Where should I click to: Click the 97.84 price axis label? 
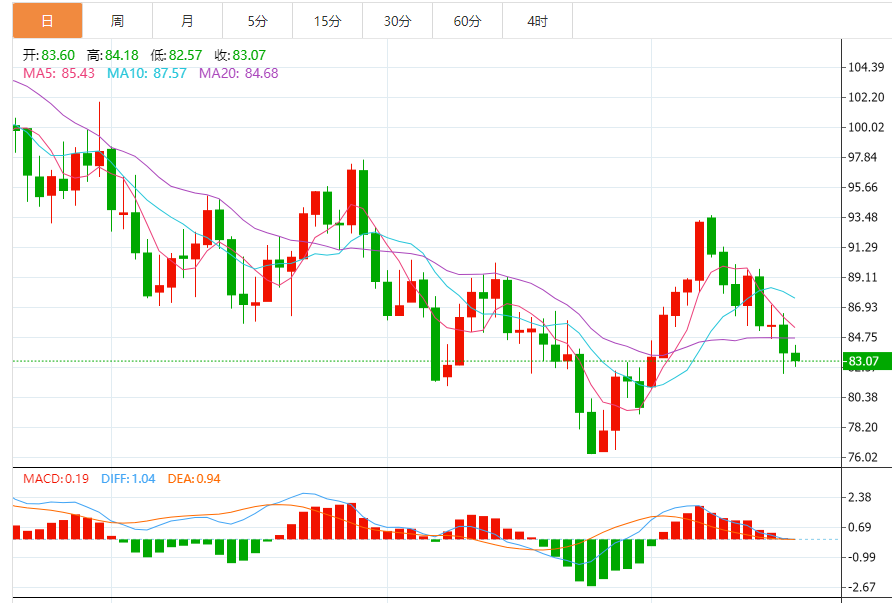click(862, 157)
